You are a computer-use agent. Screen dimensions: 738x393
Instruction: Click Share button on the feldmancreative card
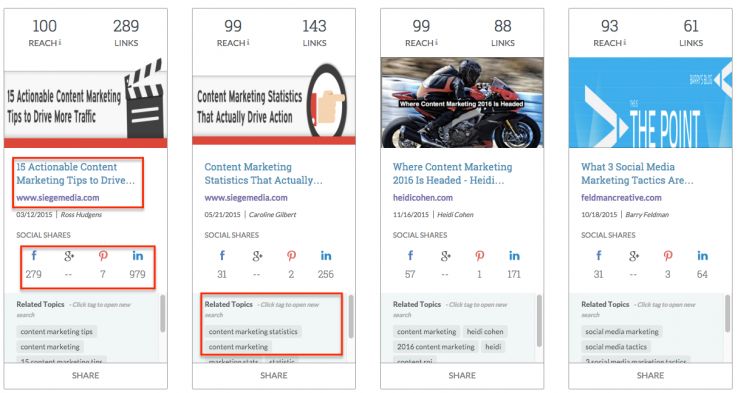(x=650, y=376)
